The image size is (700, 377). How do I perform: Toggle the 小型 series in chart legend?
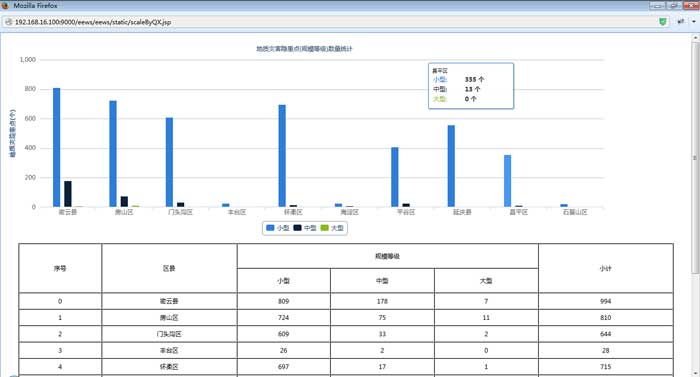[278, 228]
